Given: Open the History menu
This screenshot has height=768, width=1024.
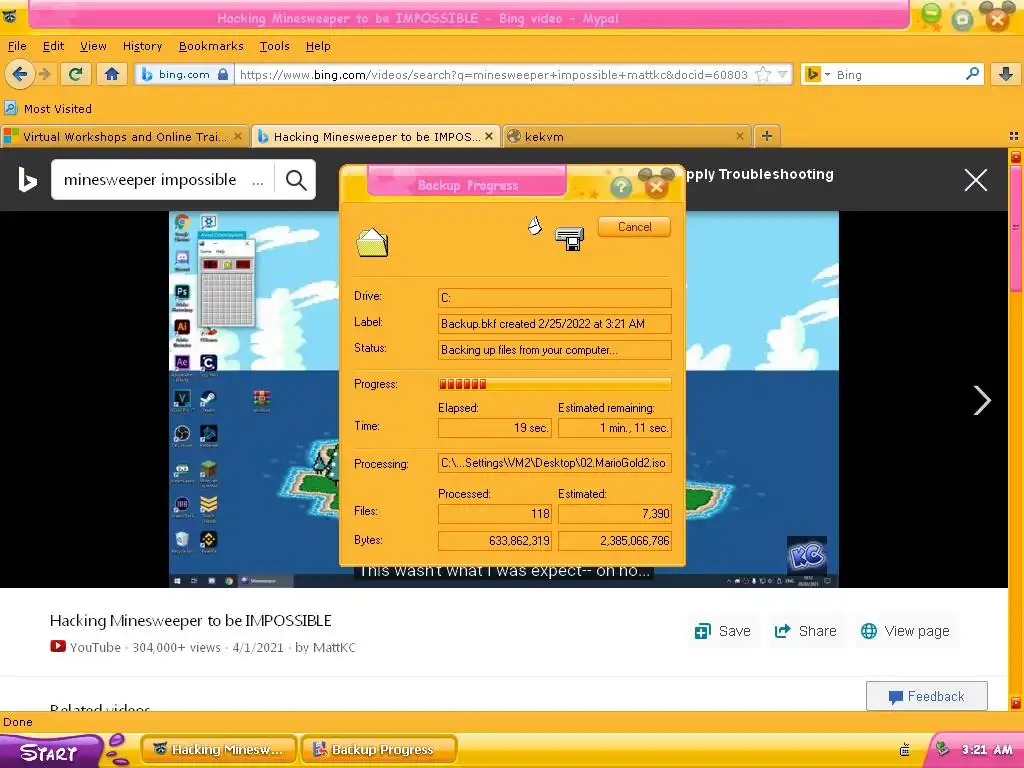Looking at the screenshot, I should [142, 46].
